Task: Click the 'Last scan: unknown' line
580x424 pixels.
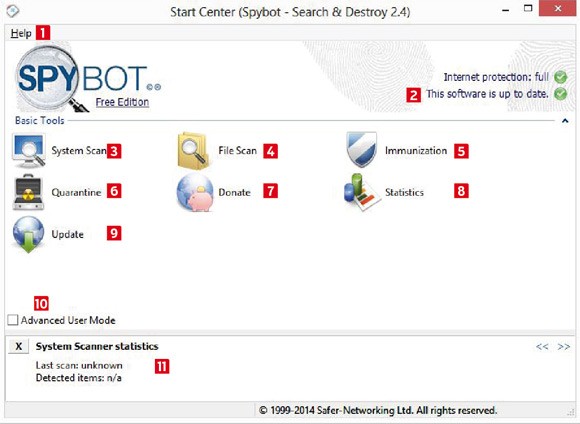Action: (79, 366)
